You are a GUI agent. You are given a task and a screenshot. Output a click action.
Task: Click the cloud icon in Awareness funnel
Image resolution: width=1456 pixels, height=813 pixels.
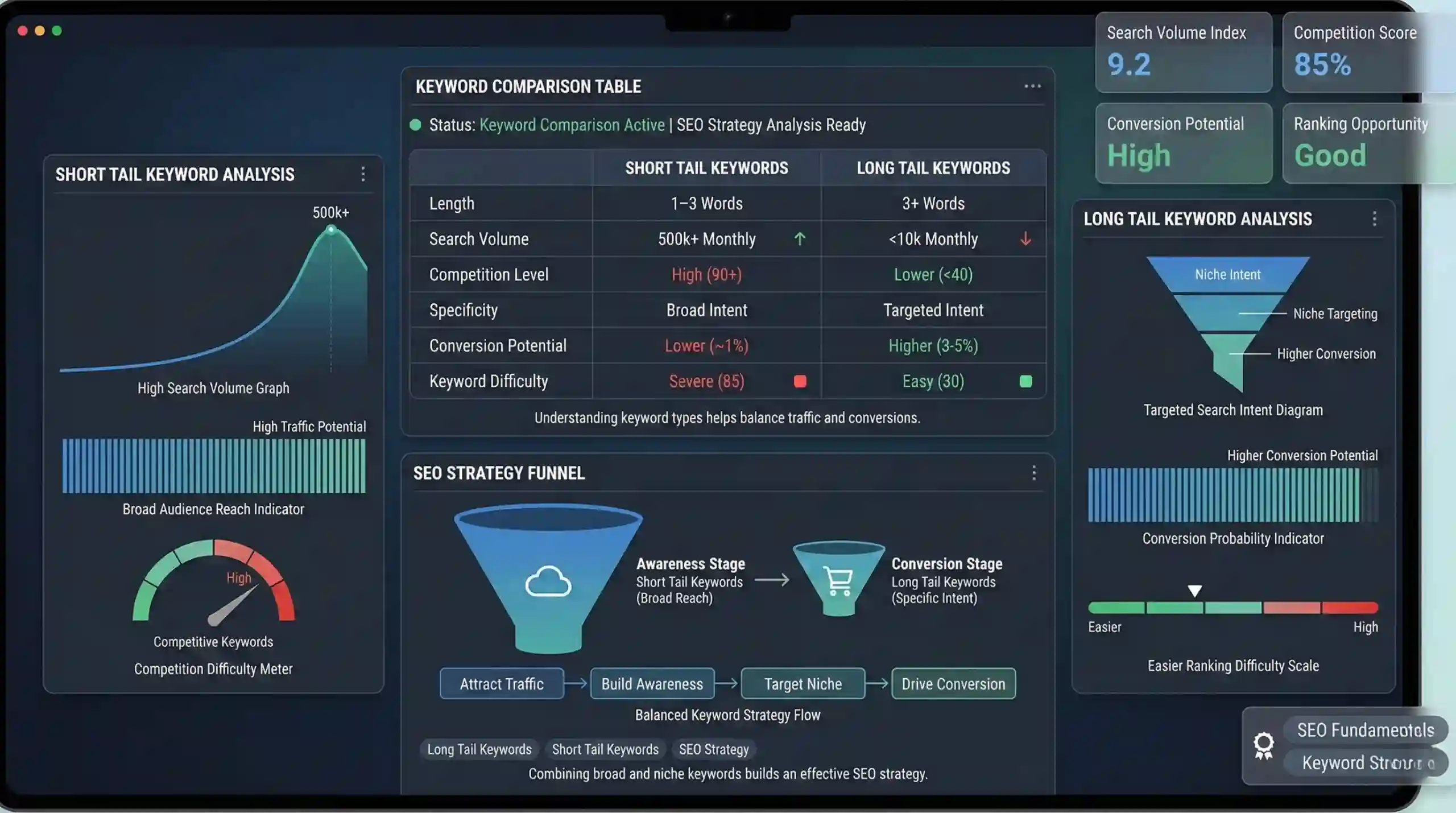pyautogui.click(x=548, y=581)
